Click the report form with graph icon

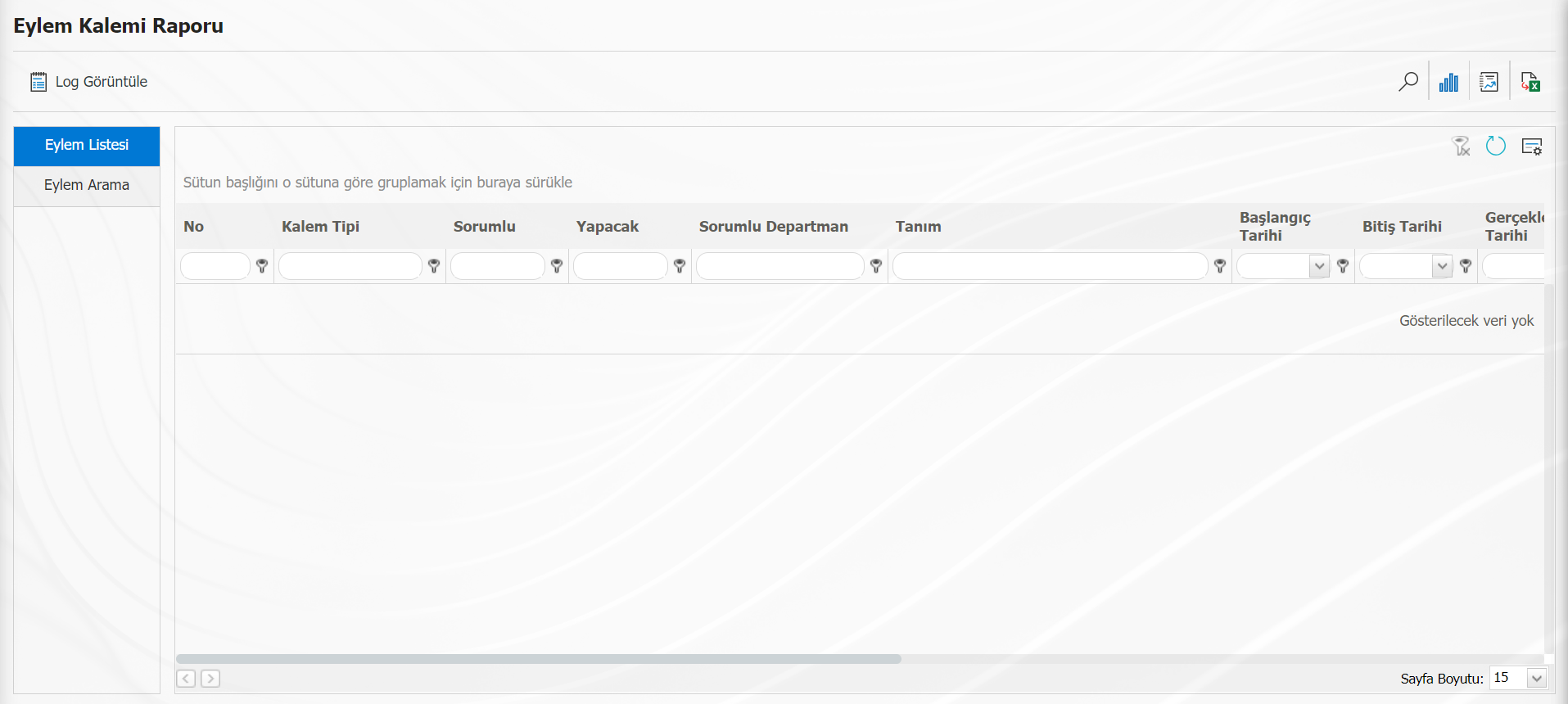1489,82
